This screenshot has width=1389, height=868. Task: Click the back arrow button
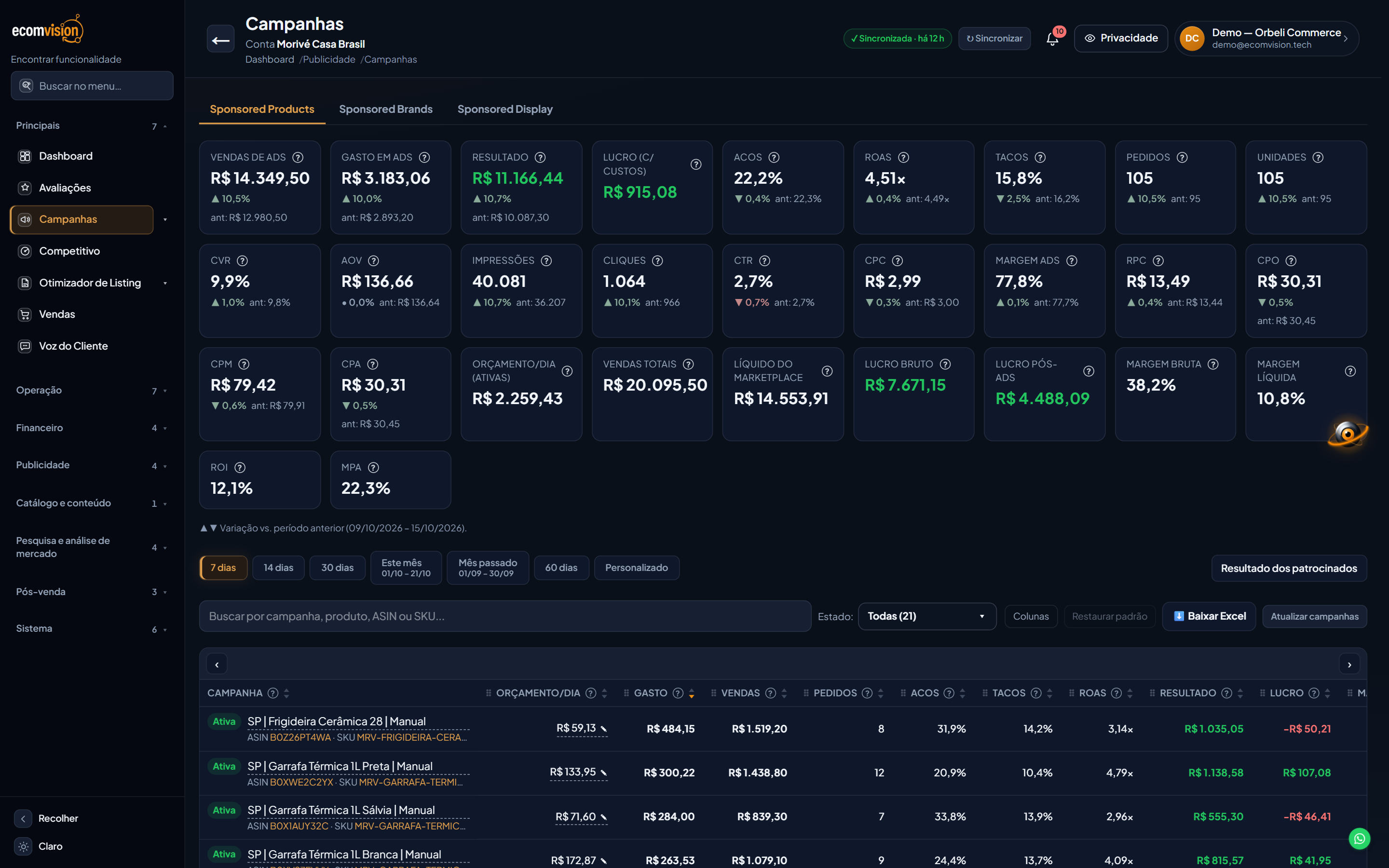click(220, 39)
